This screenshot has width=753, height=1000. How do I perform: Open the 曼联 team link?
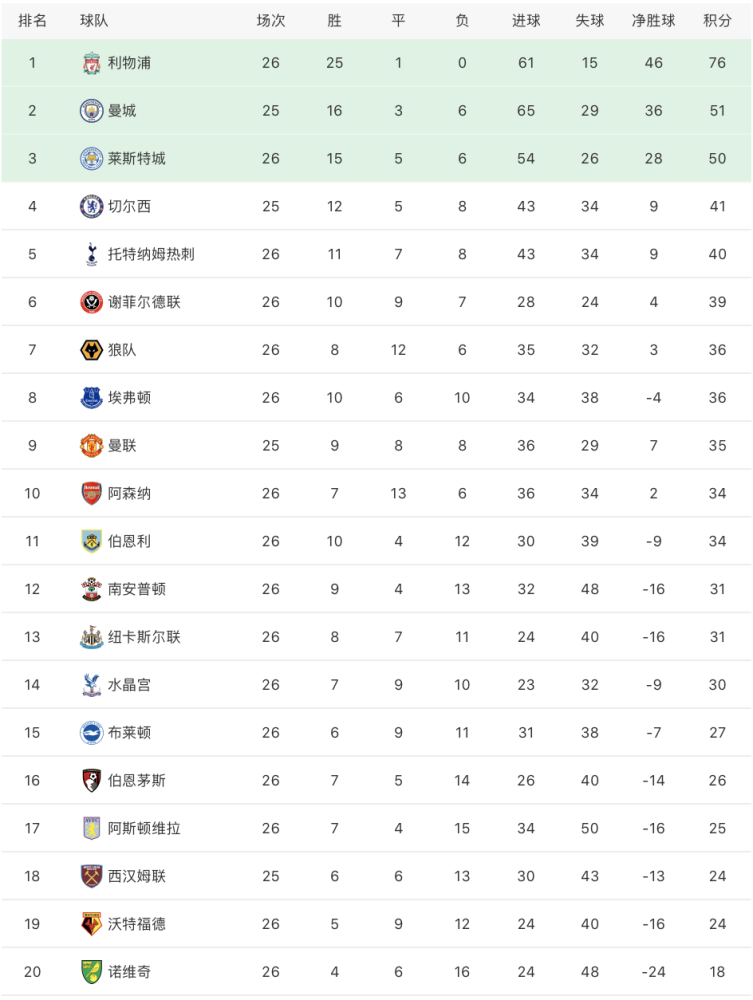click(122, 446)
